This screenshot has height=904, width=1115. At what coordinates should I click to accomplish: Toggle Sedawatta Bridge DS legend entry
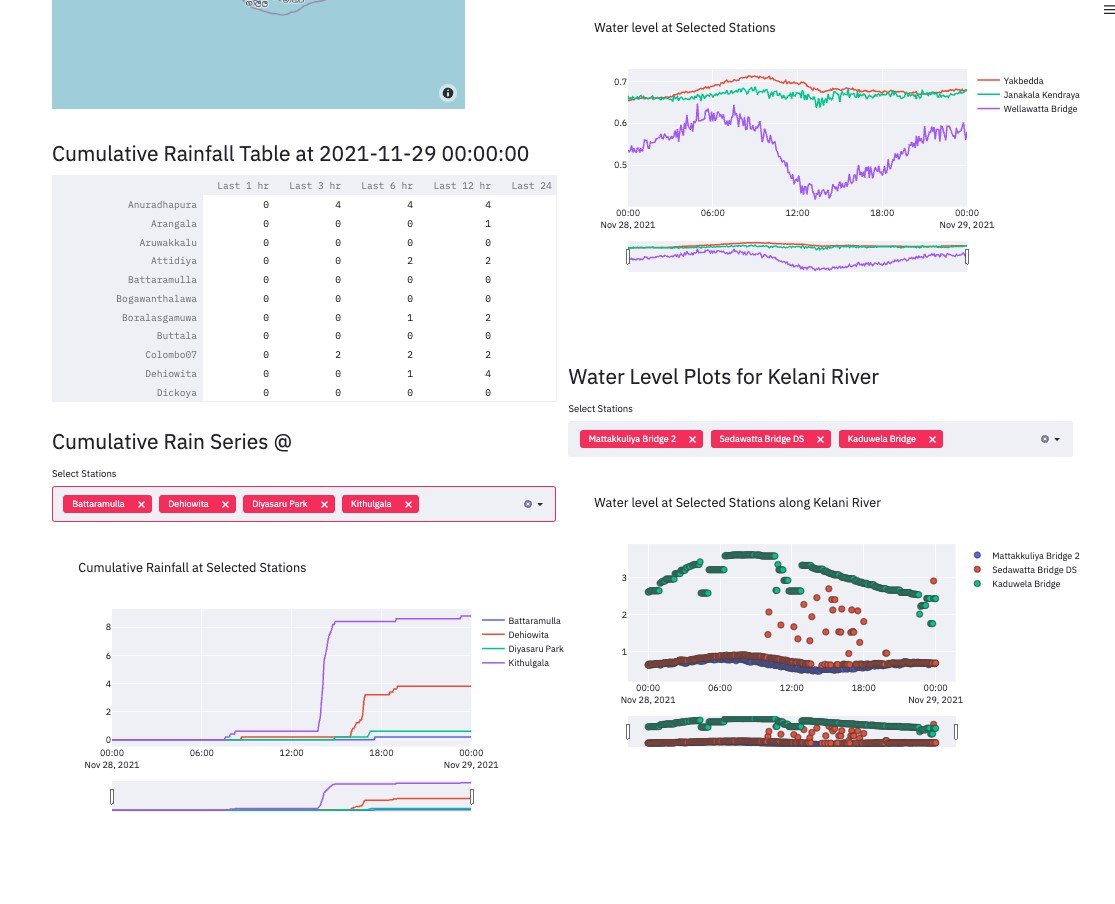tap(1033, 569)
